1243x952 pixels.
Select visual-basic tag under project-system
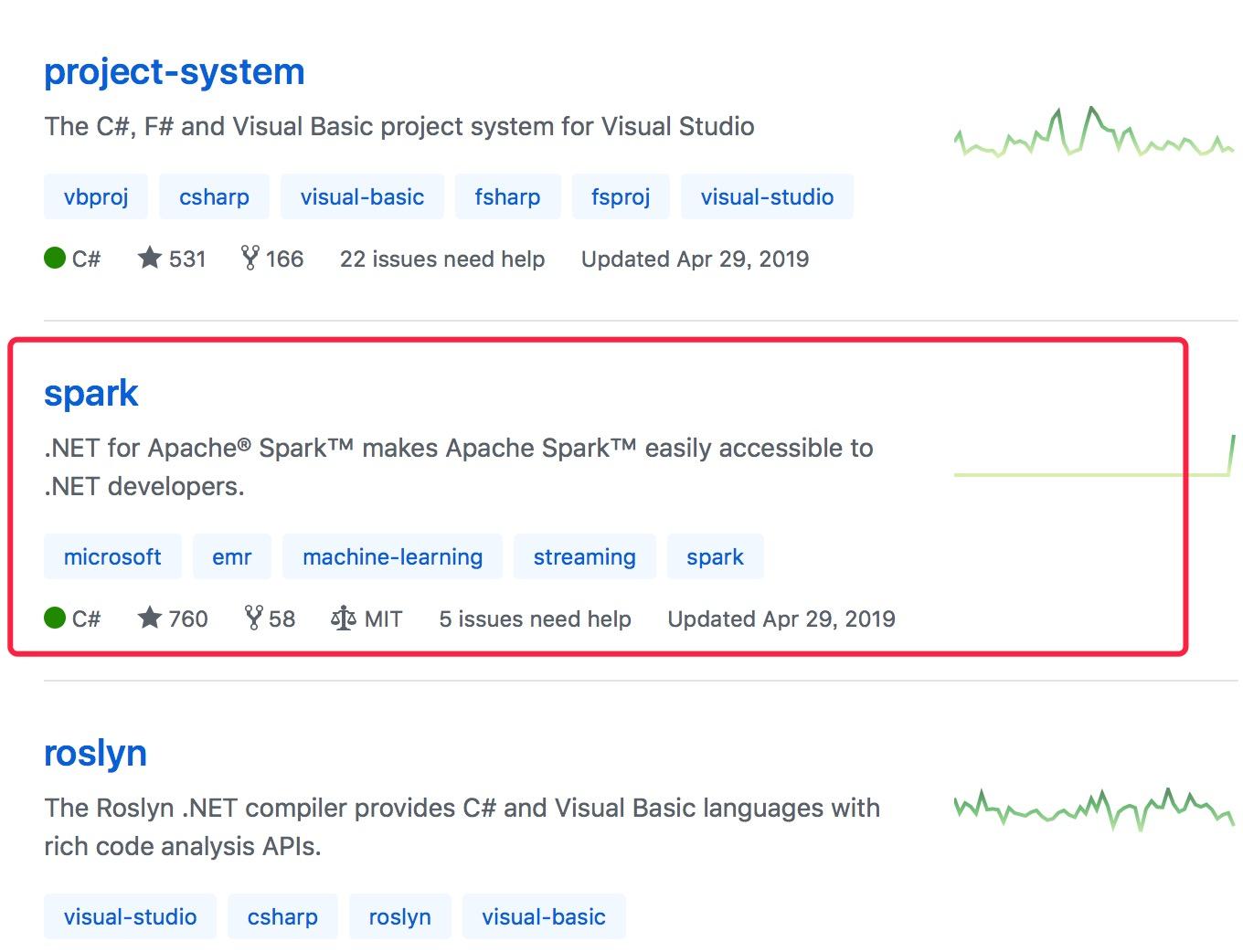[x=362, y=196]
